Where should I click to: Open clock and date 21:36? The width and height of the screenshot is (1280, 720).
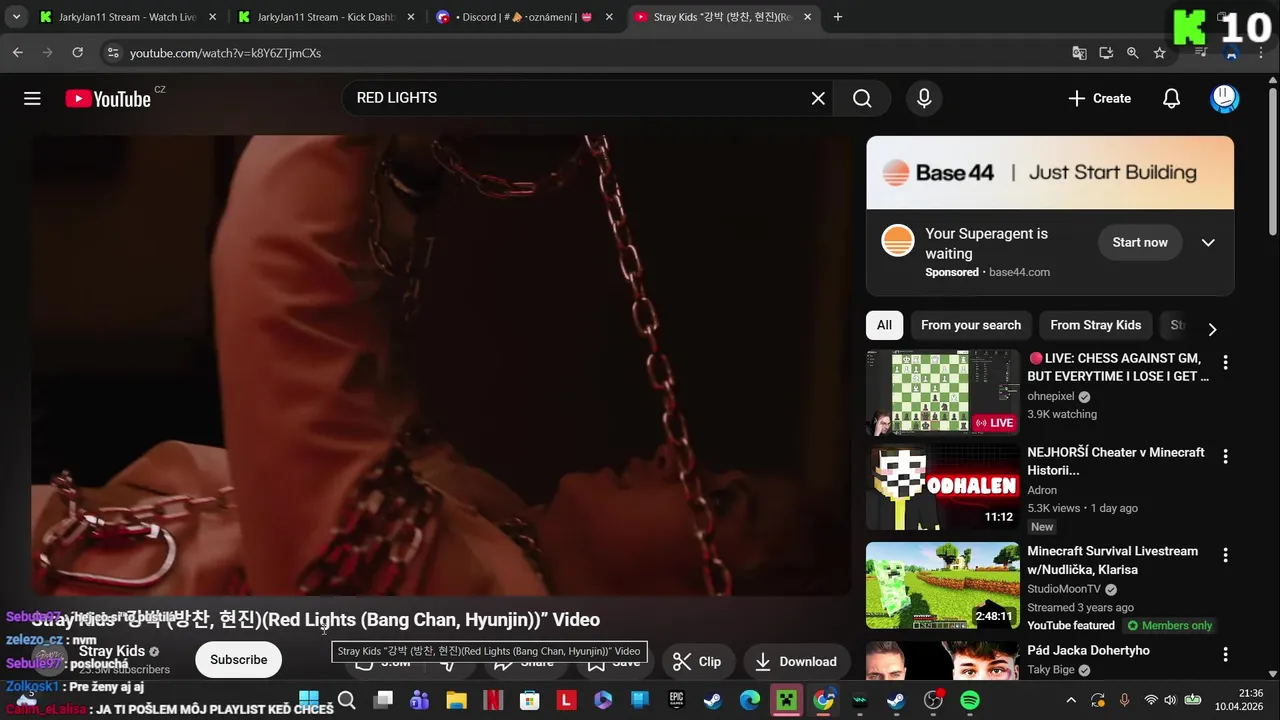click(x=1238, y=700)
